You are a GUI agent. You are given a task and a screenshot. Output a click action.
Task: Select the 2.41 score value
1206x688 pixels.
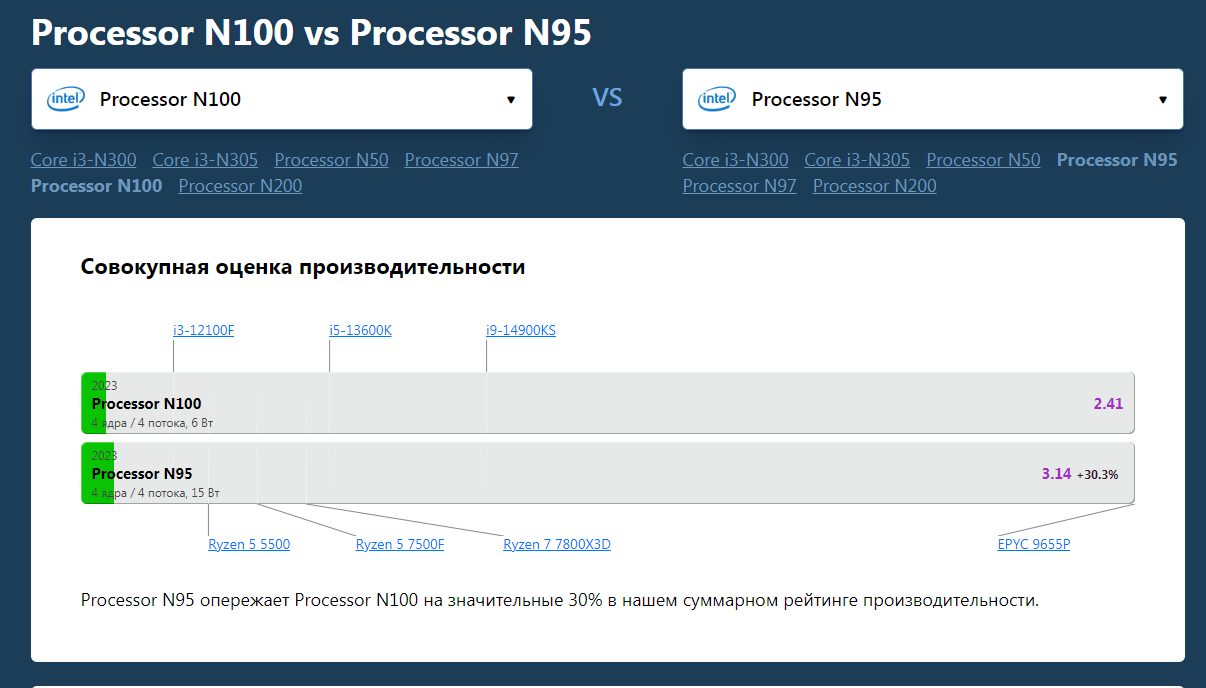(1109, 404)
